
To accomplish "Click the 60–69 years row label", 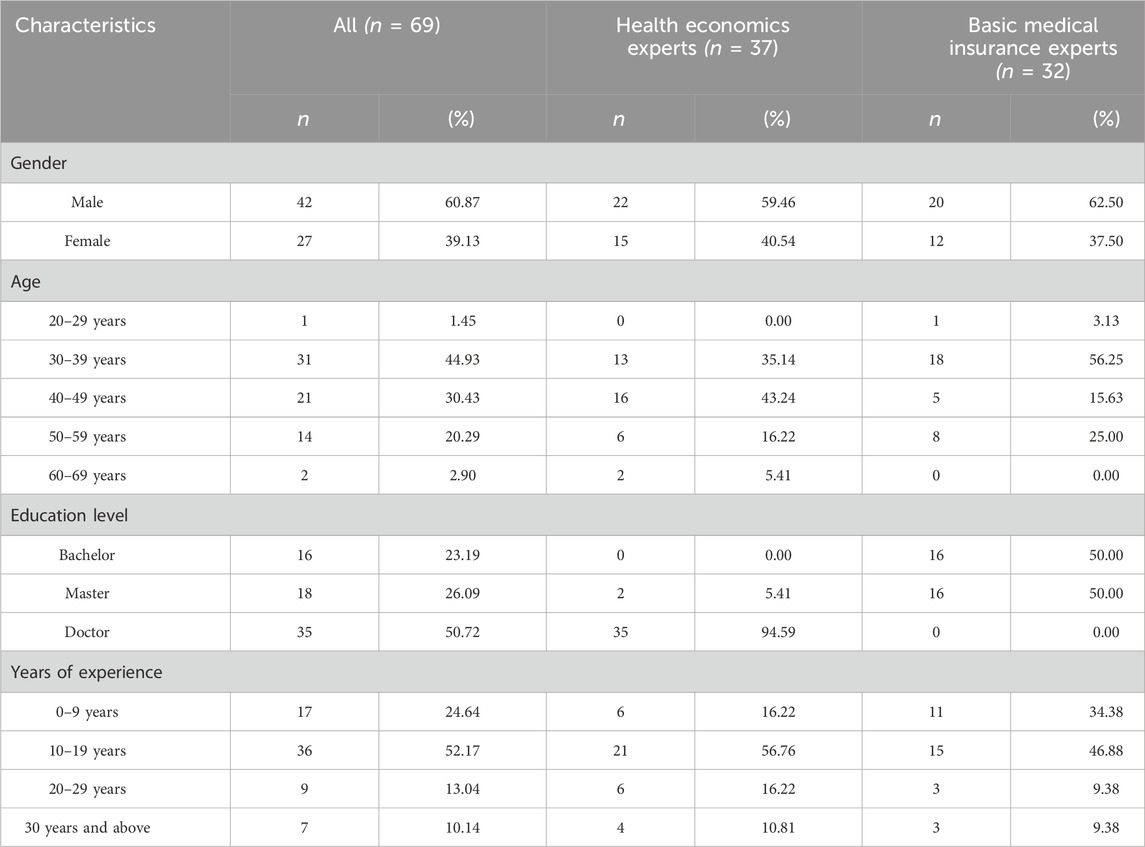I will click(87, 475).
